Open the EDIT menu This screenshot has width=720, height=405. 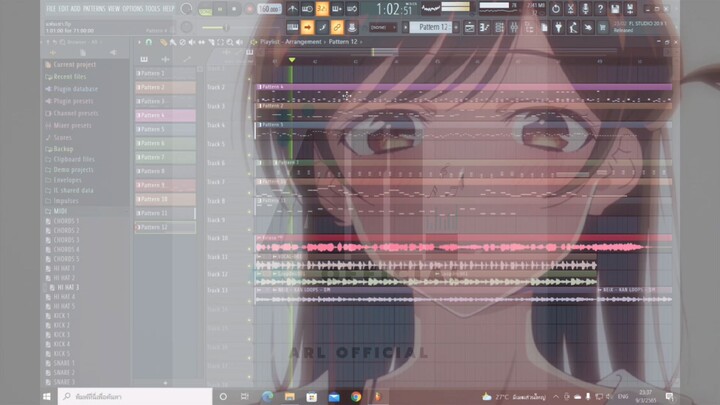[x=63, y=9]
